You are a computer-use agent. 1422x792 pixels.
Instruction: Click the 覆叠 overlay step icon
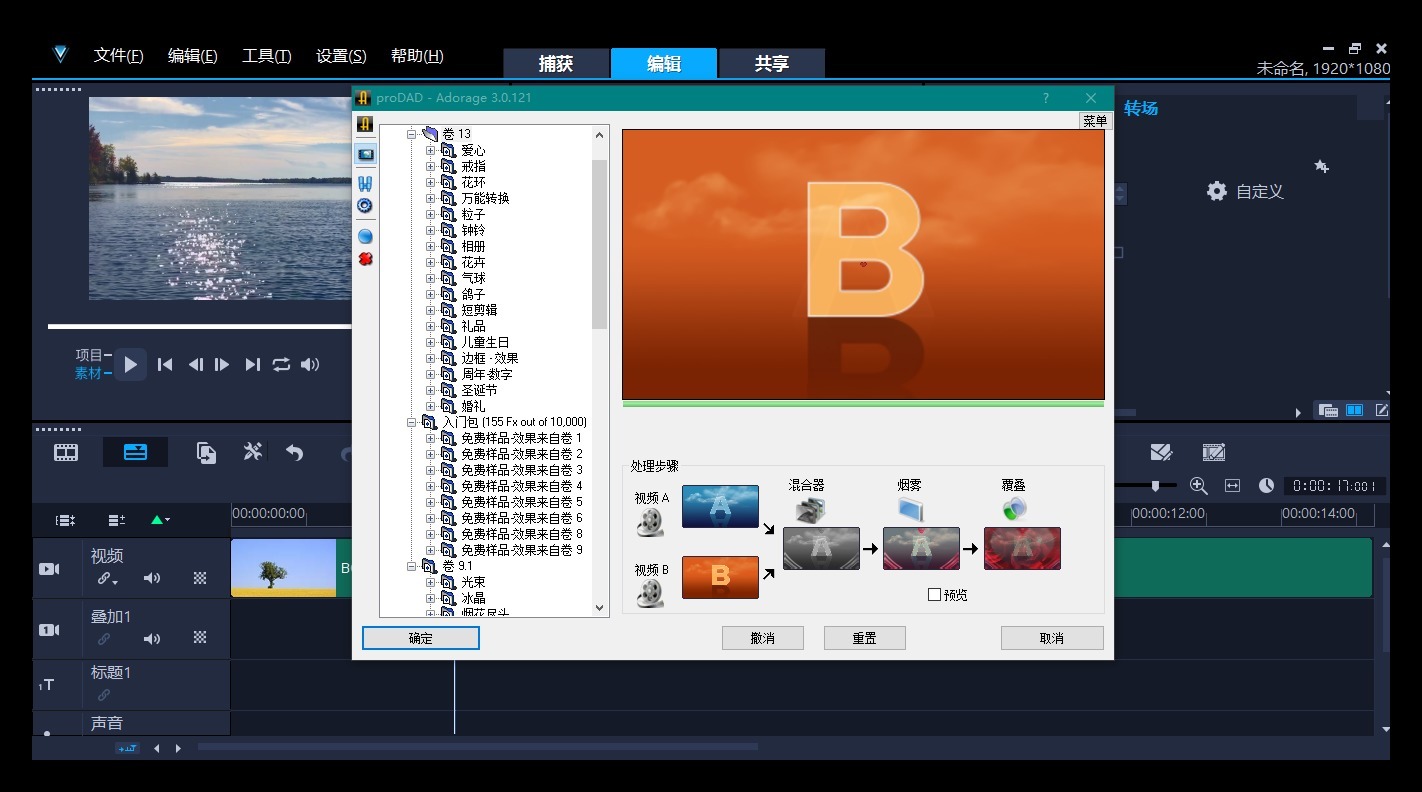pyautogui.click(x=1014, y=510)
